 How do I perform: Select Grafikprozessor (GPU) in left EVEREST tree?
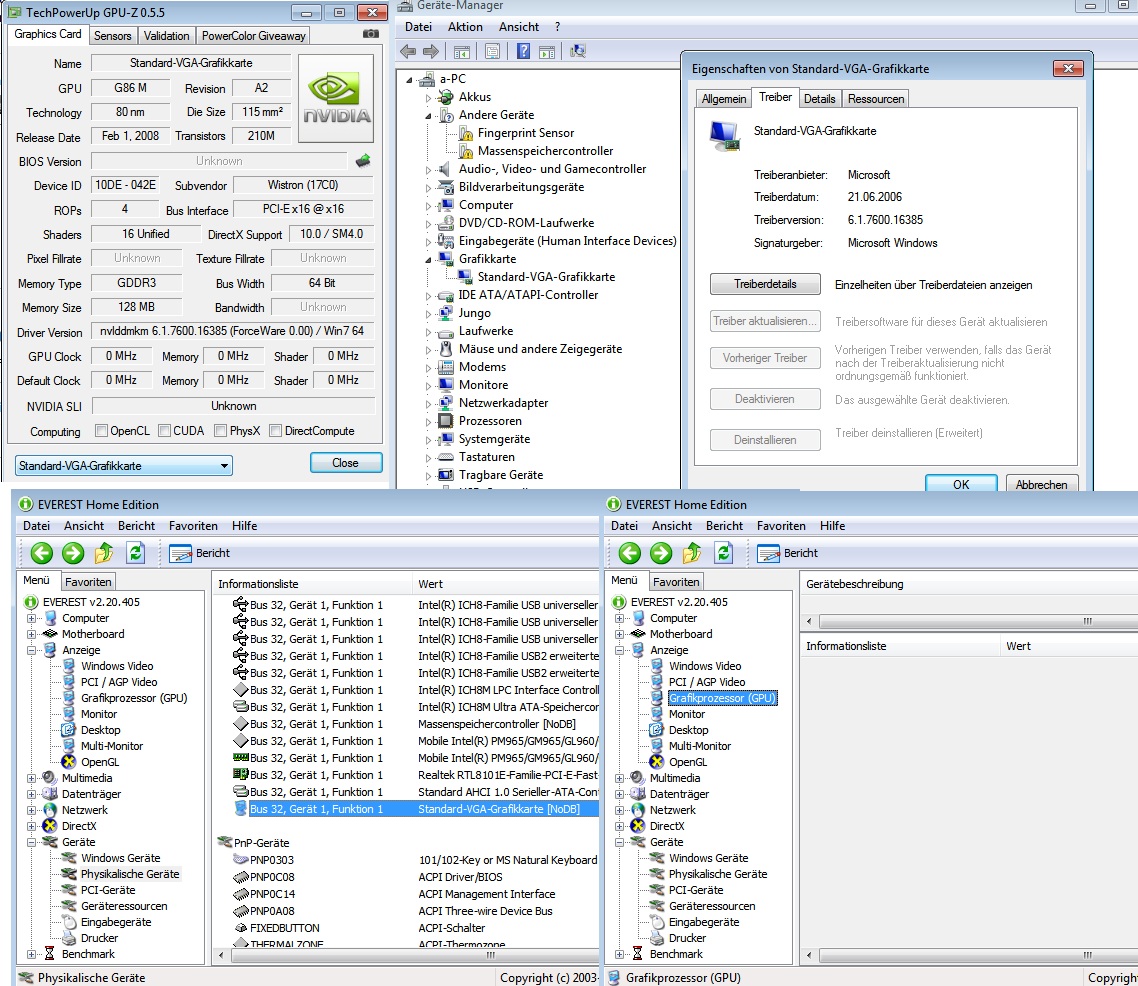(x=134, y=698)
